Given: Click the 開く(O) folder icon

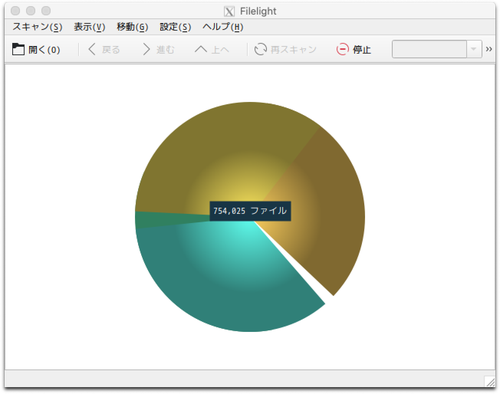Looking at the screenshot, I should pos(18,49).
